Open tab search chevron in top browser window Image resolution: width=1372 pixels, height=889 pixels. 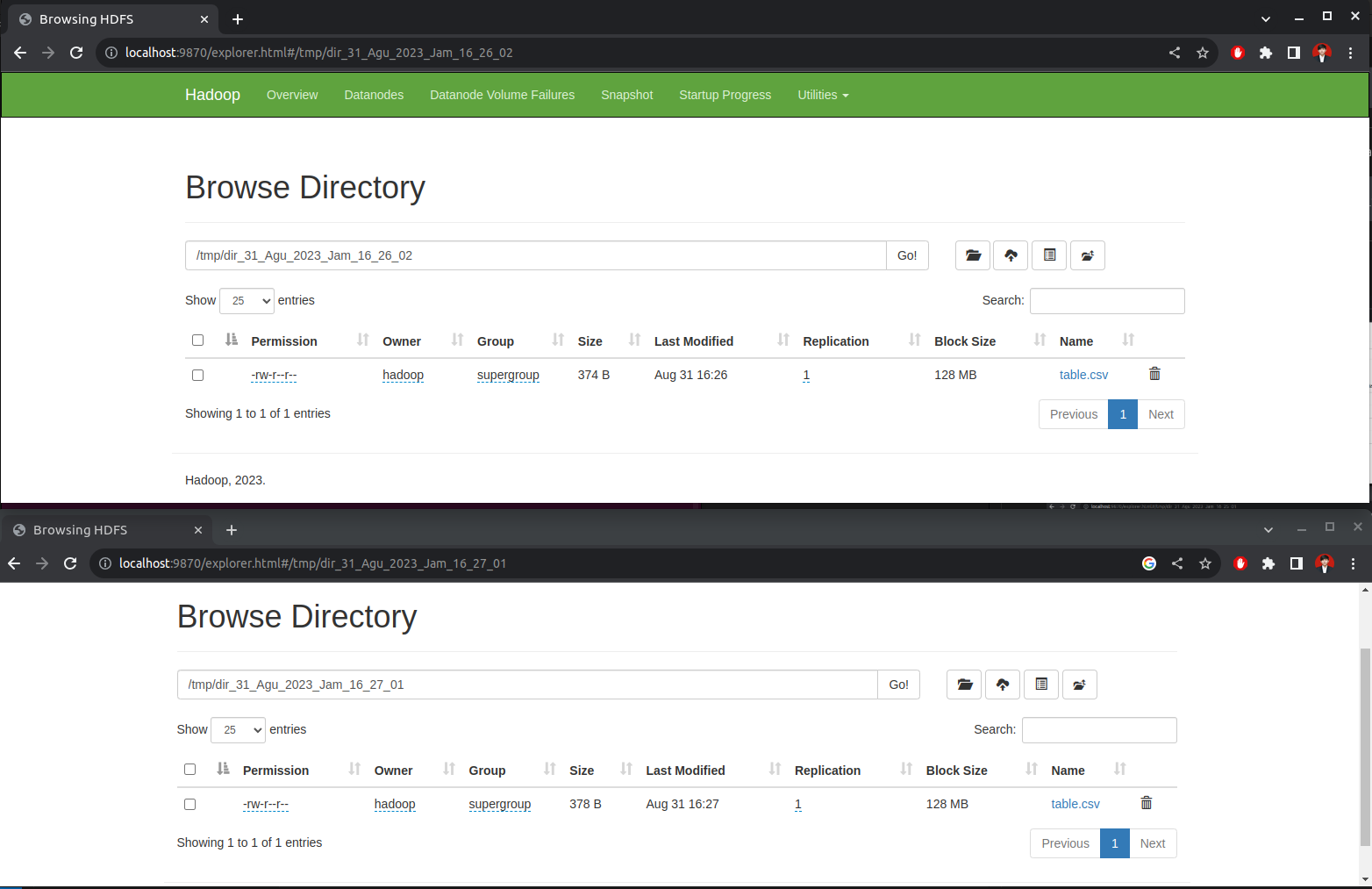tap(1266, 19)
